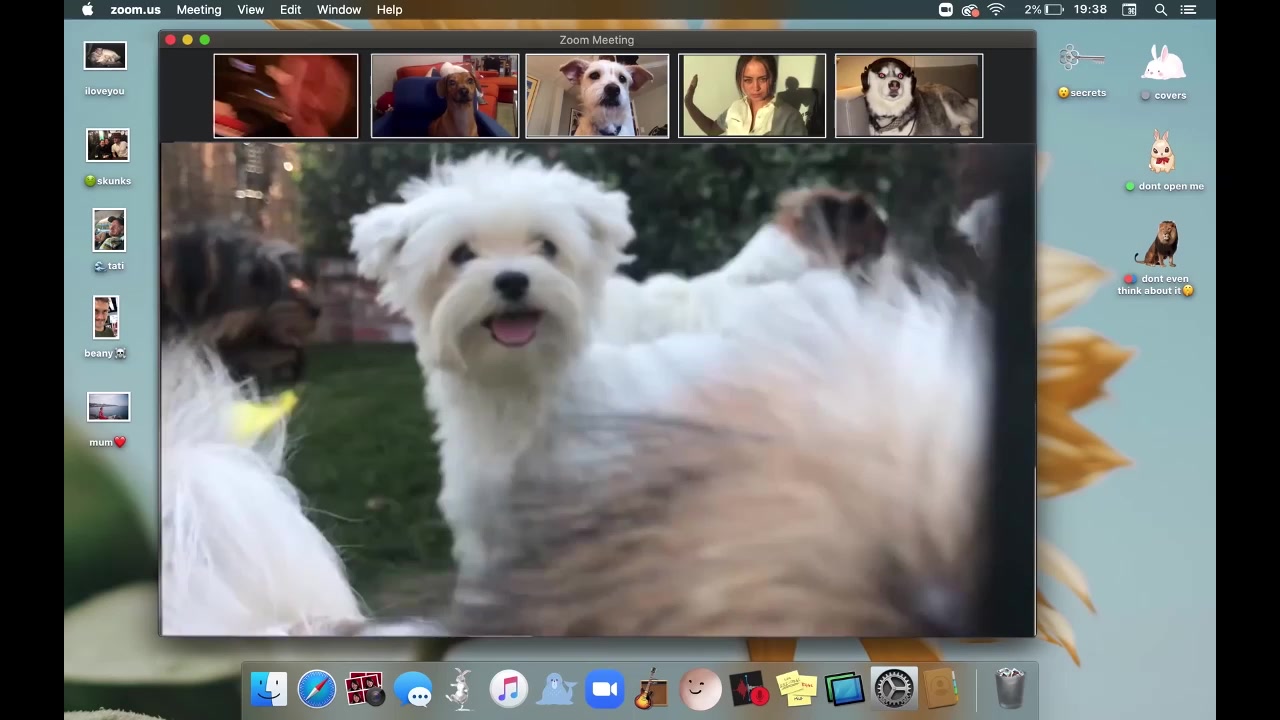Open the Messages app in dock
Image resolution: width=1280 pixels, height=720 pixels.
pyautogui.click(x=413, y=690)
